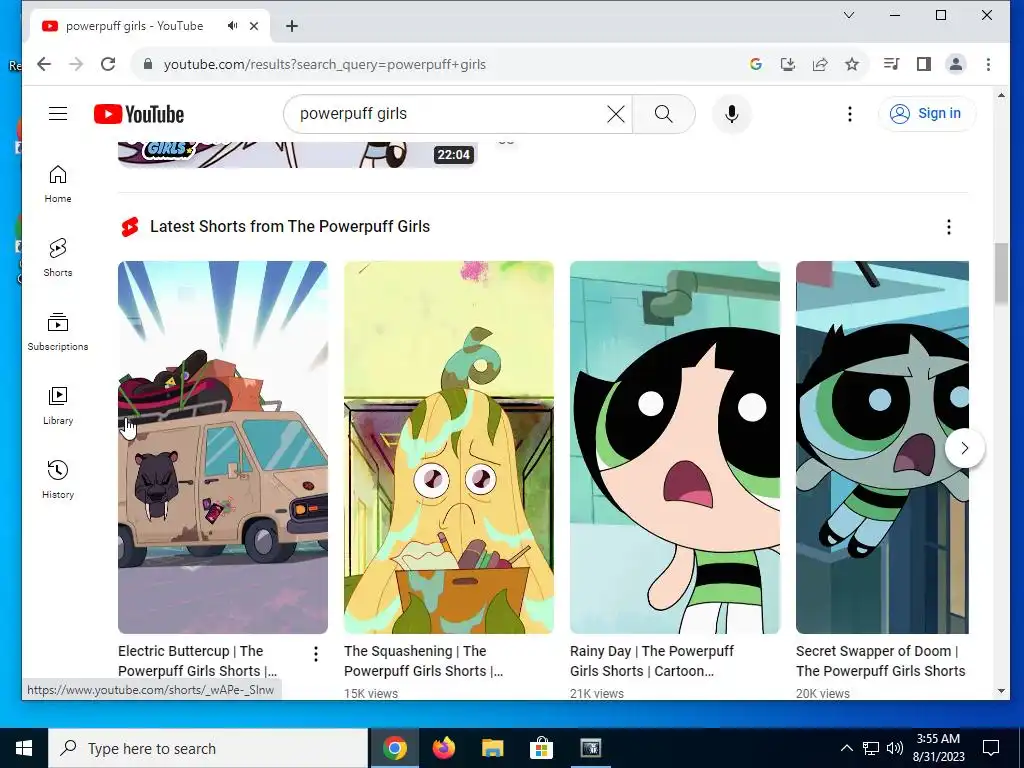Screen dimensions: 1024x768
Task: Click the scrollbar down arrow
Action: click(x=1001, y=691)
